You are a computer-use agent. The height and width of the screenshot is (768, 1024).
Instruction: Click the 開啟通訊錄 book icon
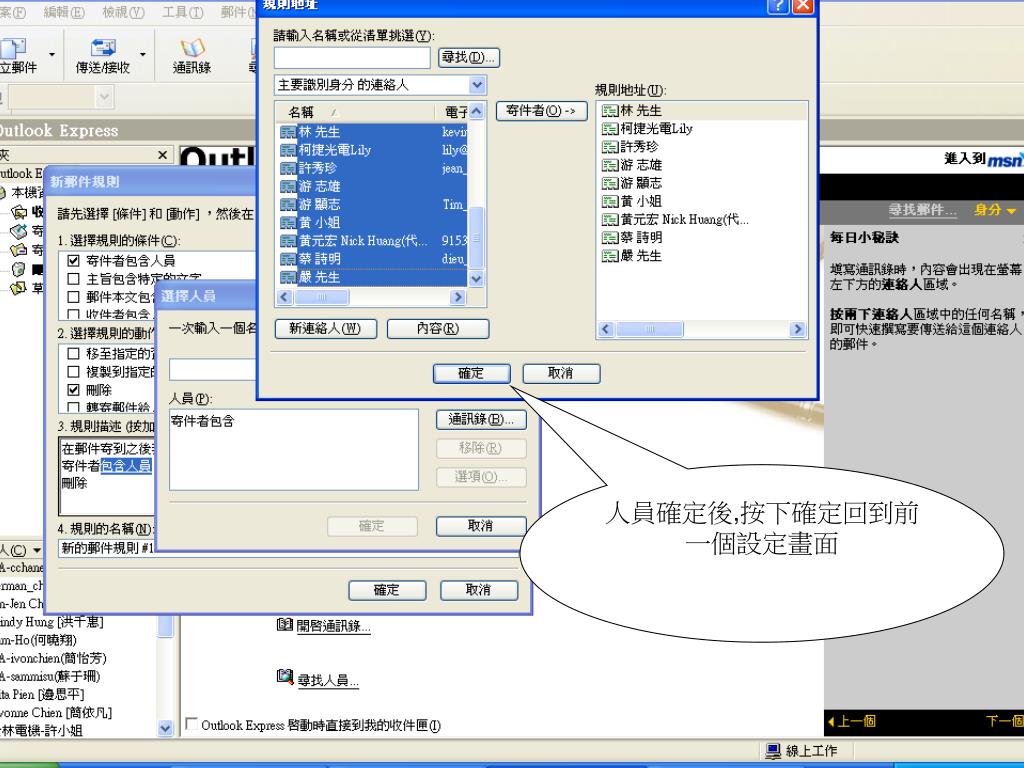(x=285, y=625)
